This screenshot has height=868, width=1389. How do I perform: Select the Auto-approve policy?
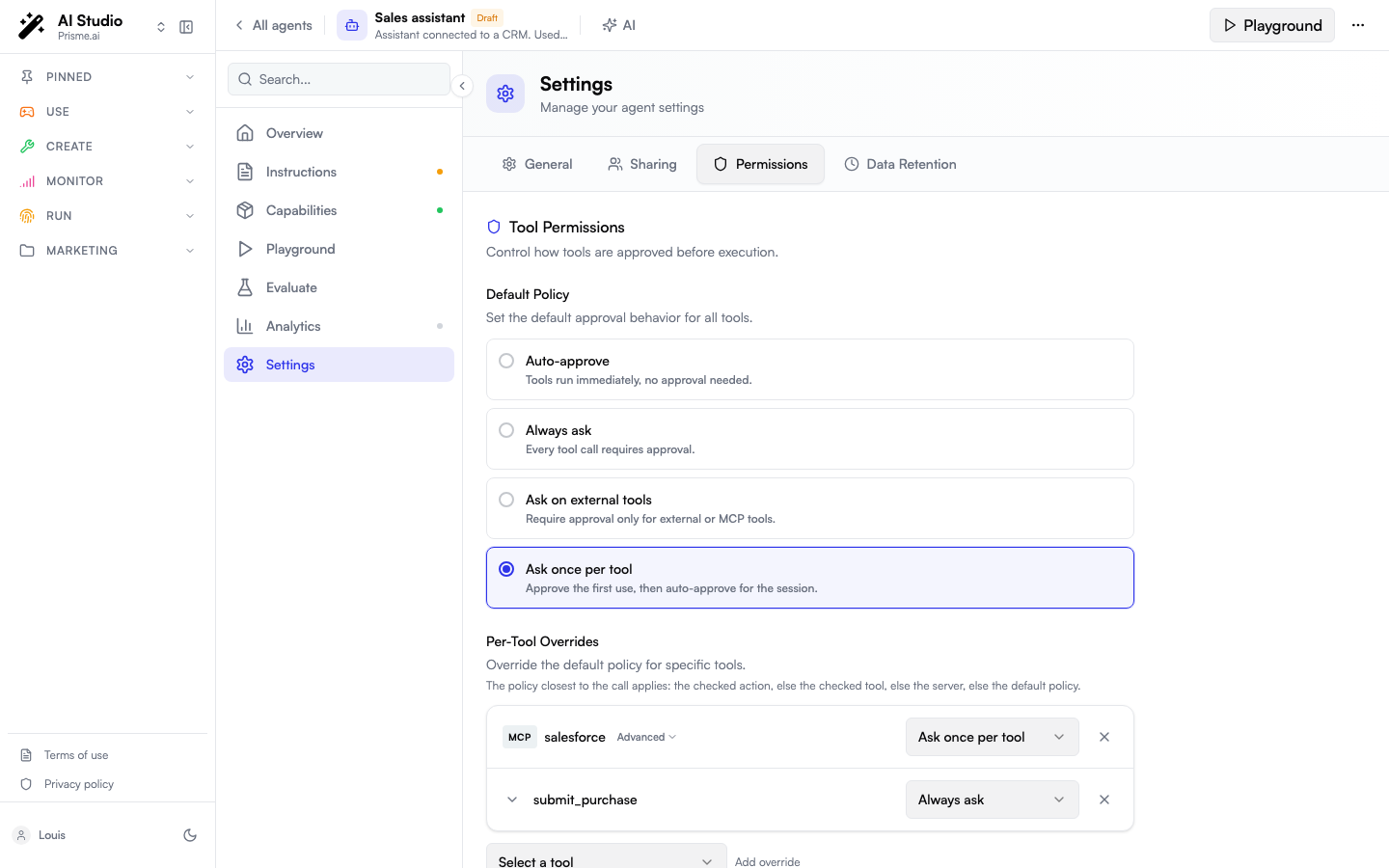pos(810,369)
